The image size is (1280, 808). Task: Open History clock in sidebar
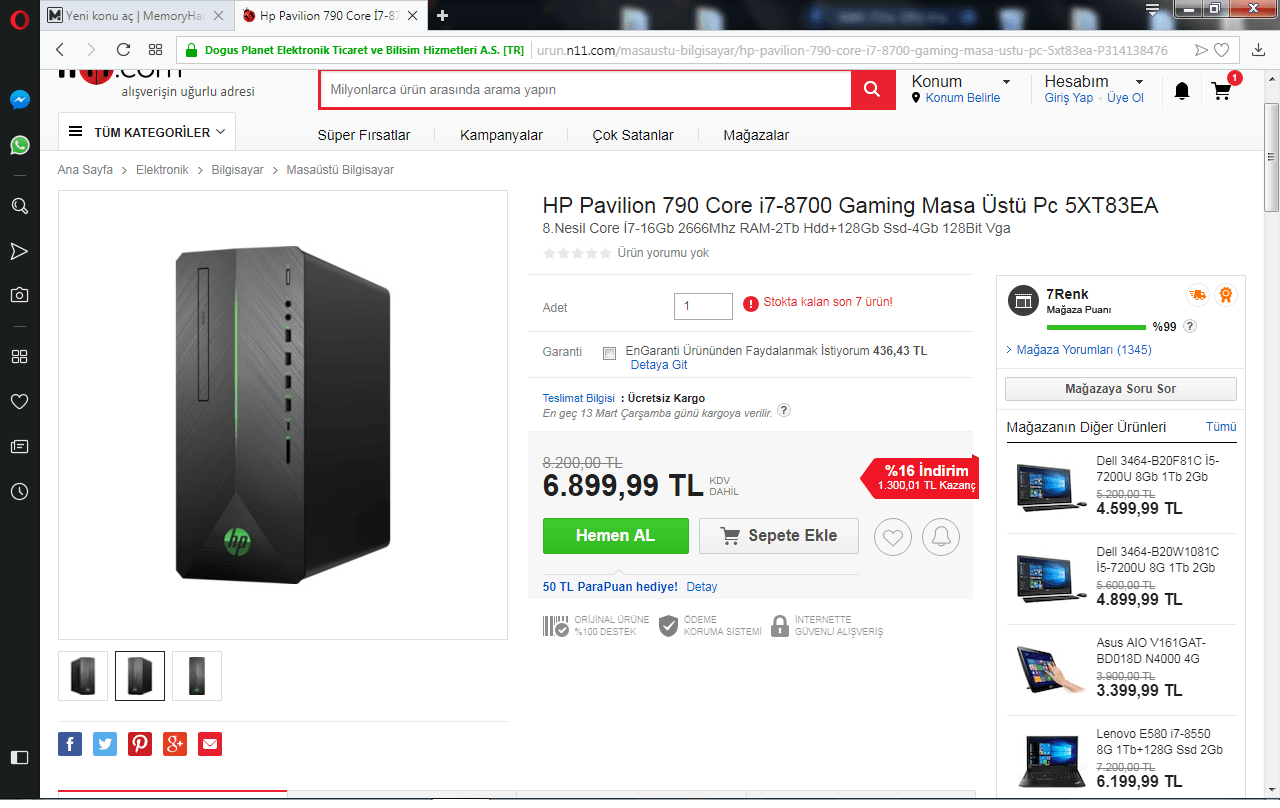[x=20, y=492]
